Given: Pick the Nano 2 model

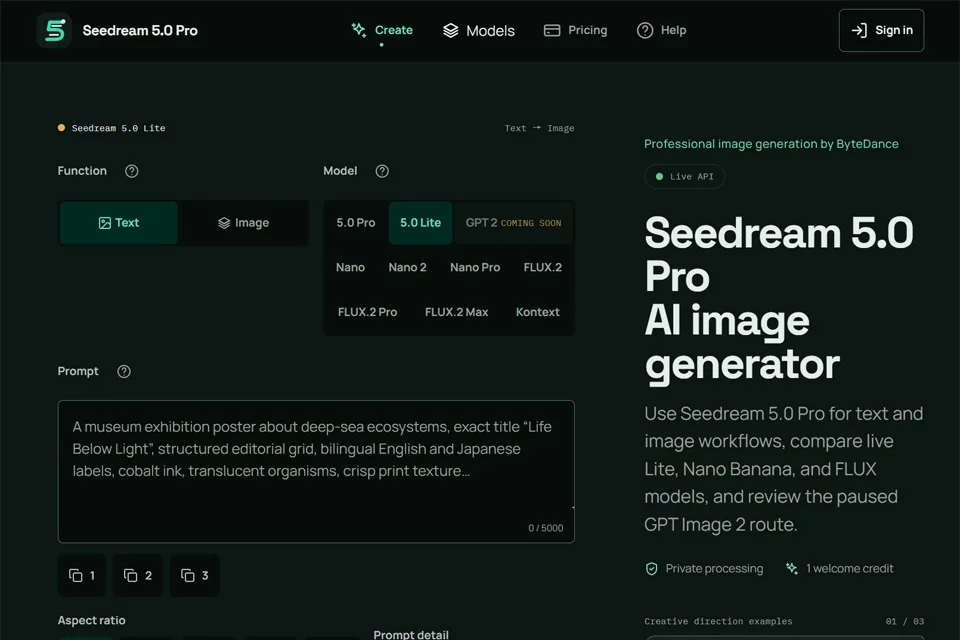Looking at the screenshot, I should tap(408, 268).
